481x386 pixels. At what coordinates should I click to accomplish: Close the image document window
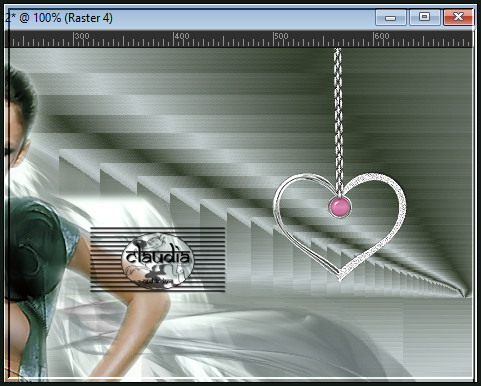point(458,17)
